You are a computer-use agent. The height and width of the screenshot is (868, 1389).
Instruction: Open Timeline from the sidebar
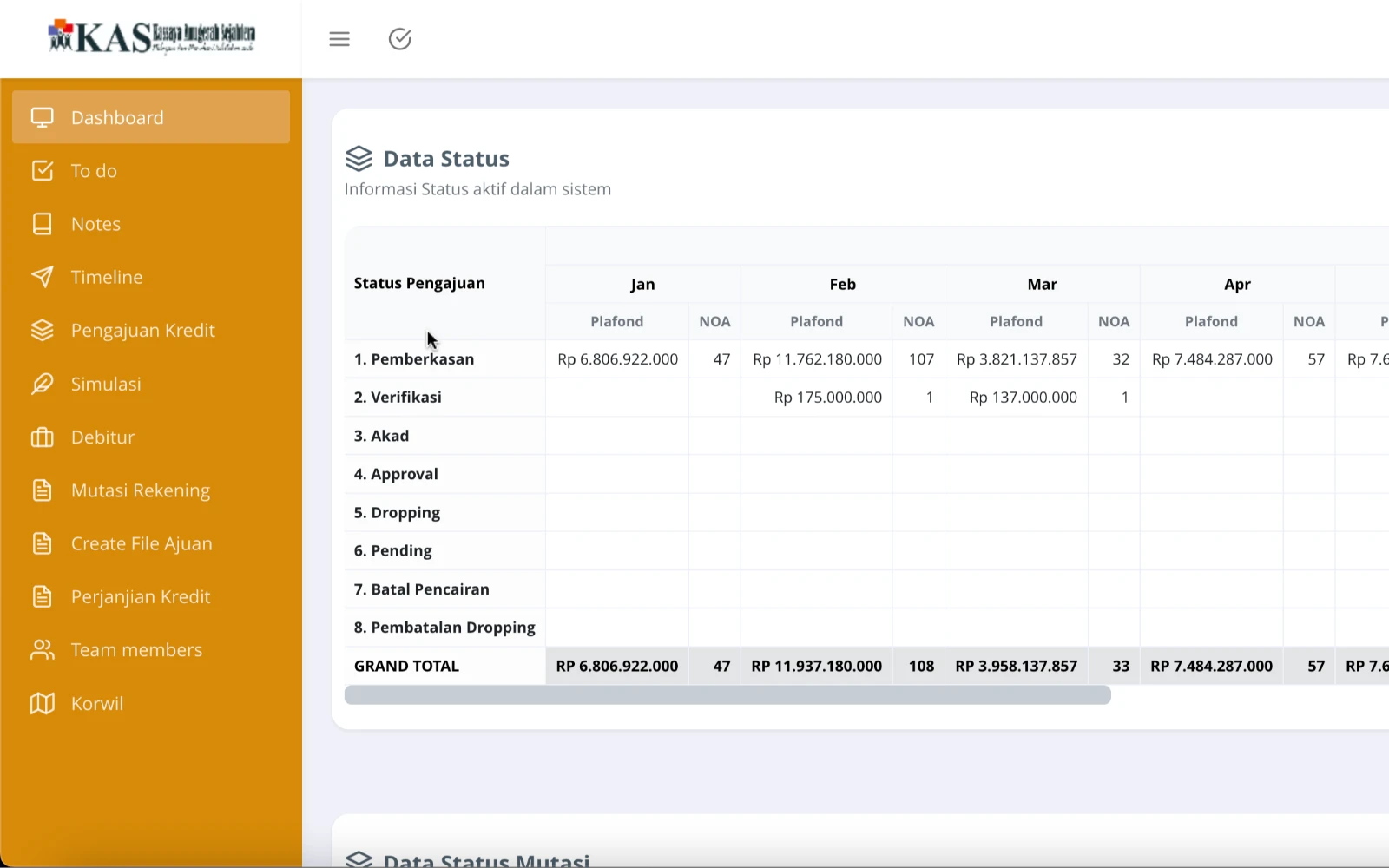[x=151, y=277]
